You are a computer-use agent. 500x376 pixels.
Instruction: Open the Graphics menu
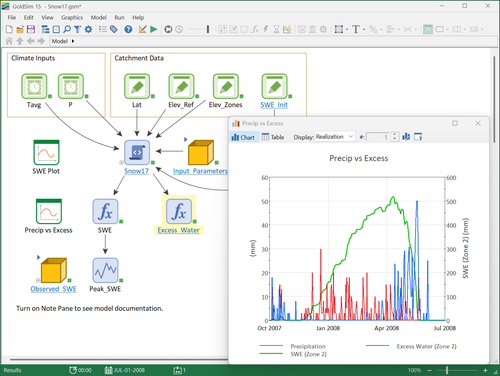click(72, 17)
